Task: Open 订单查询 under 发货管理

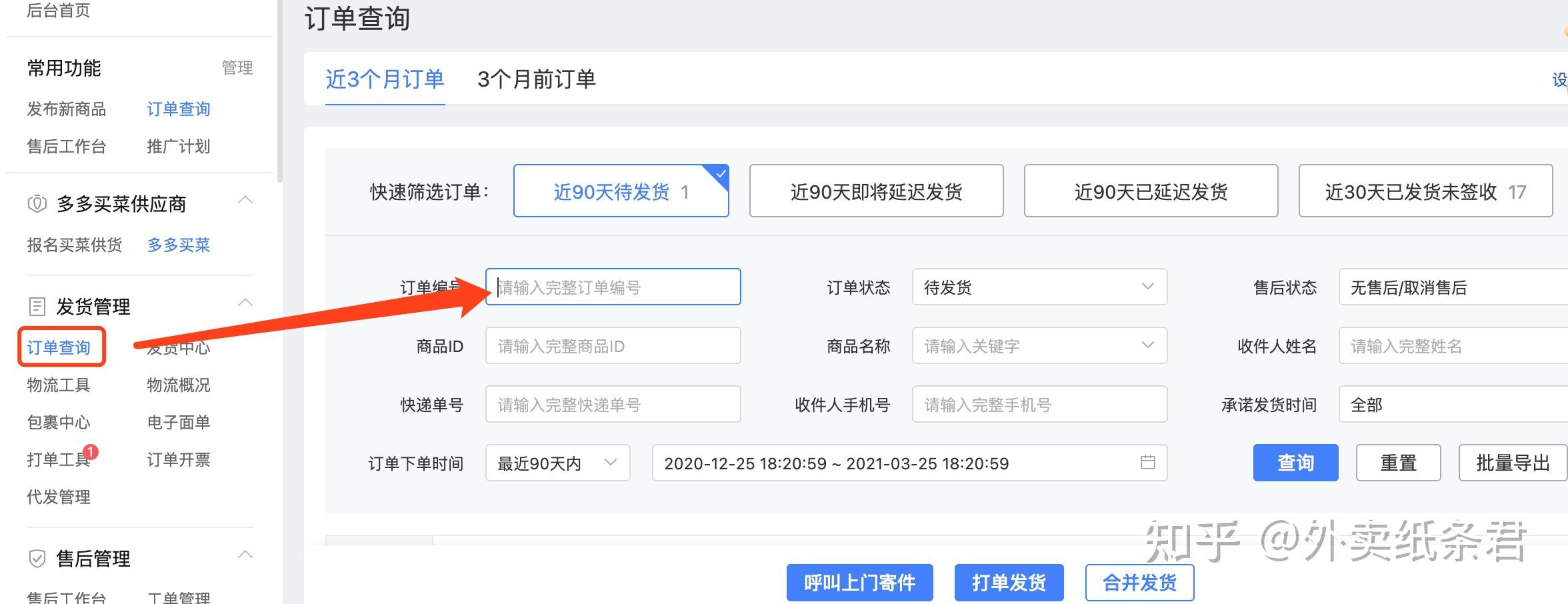Action: point(59,347)
